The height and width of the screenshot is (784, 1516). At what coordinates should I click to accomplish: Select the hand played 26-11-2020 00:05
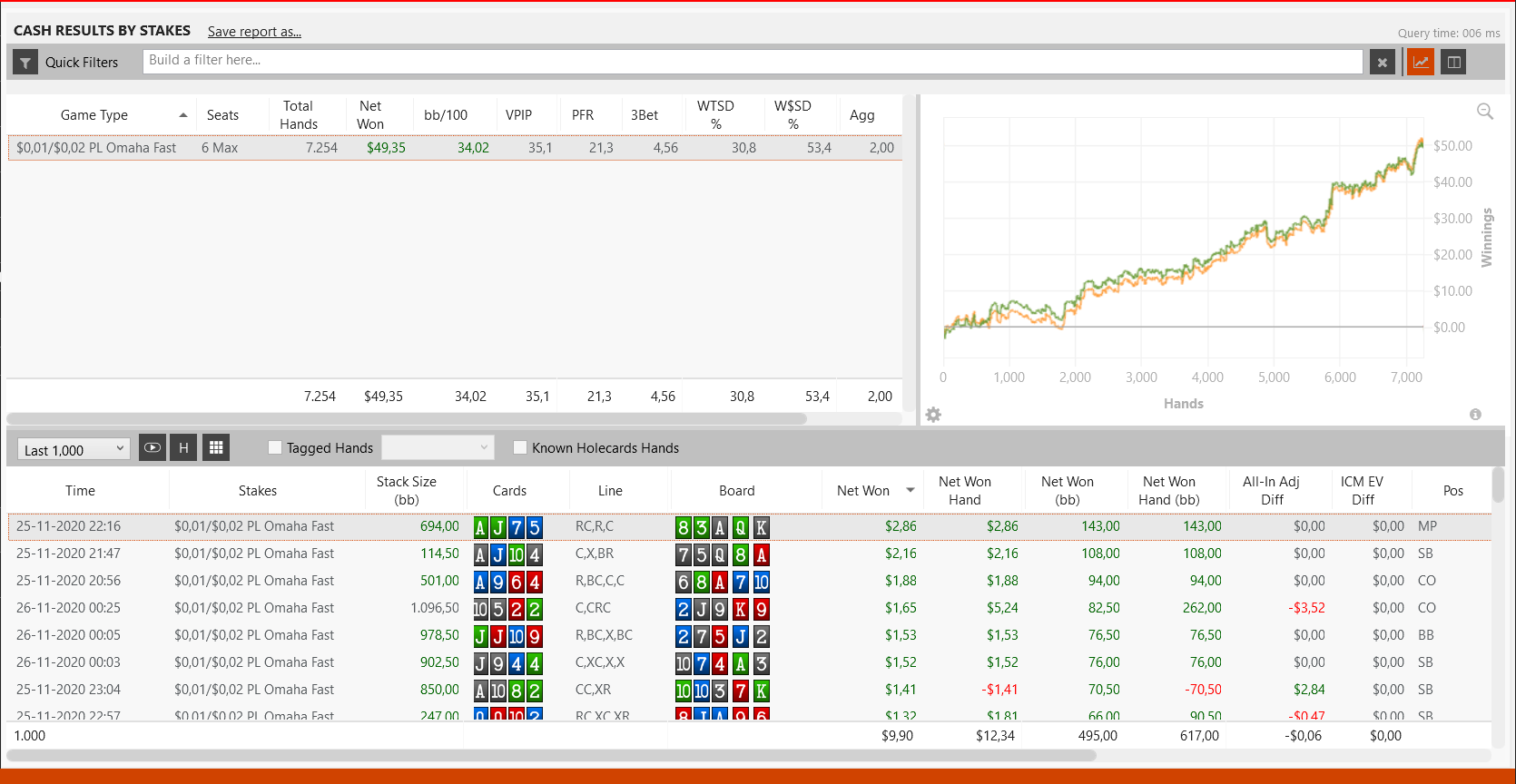pyautogui.click(x=749, y=635)
